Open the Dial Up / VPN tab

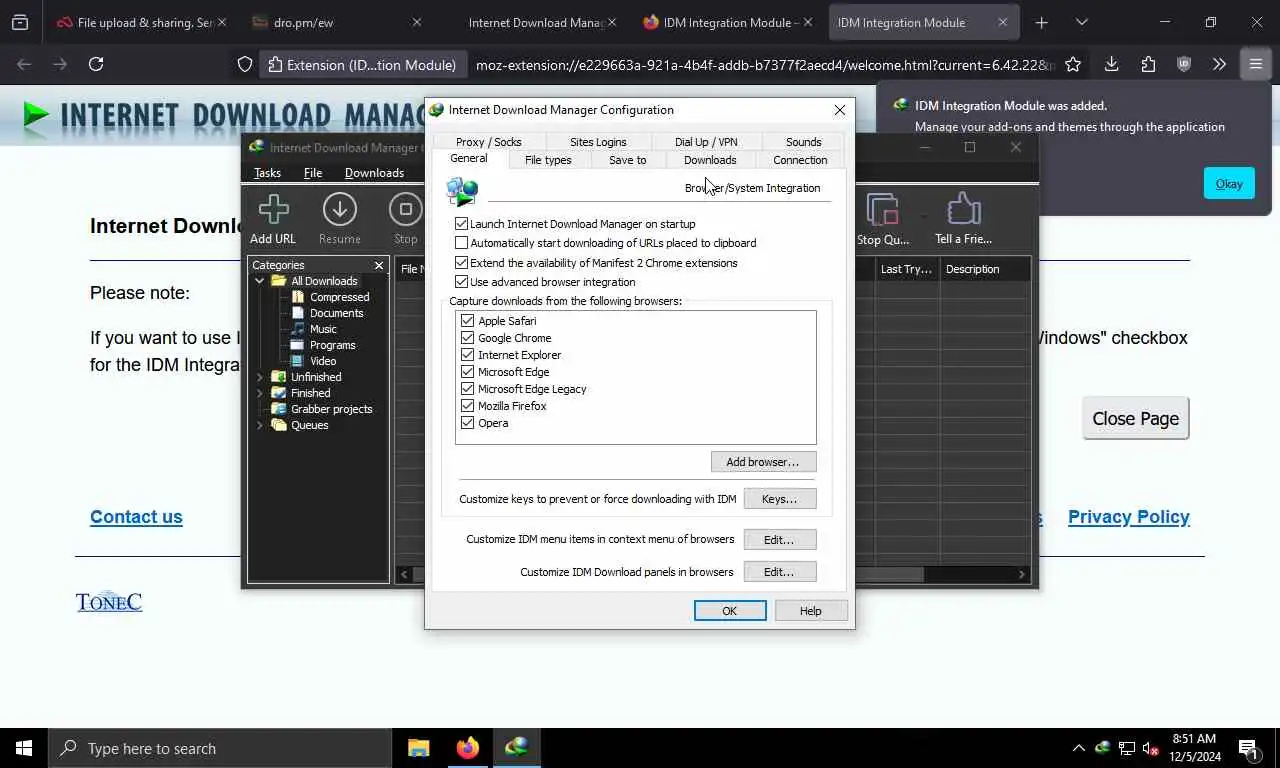pos(706,142)
